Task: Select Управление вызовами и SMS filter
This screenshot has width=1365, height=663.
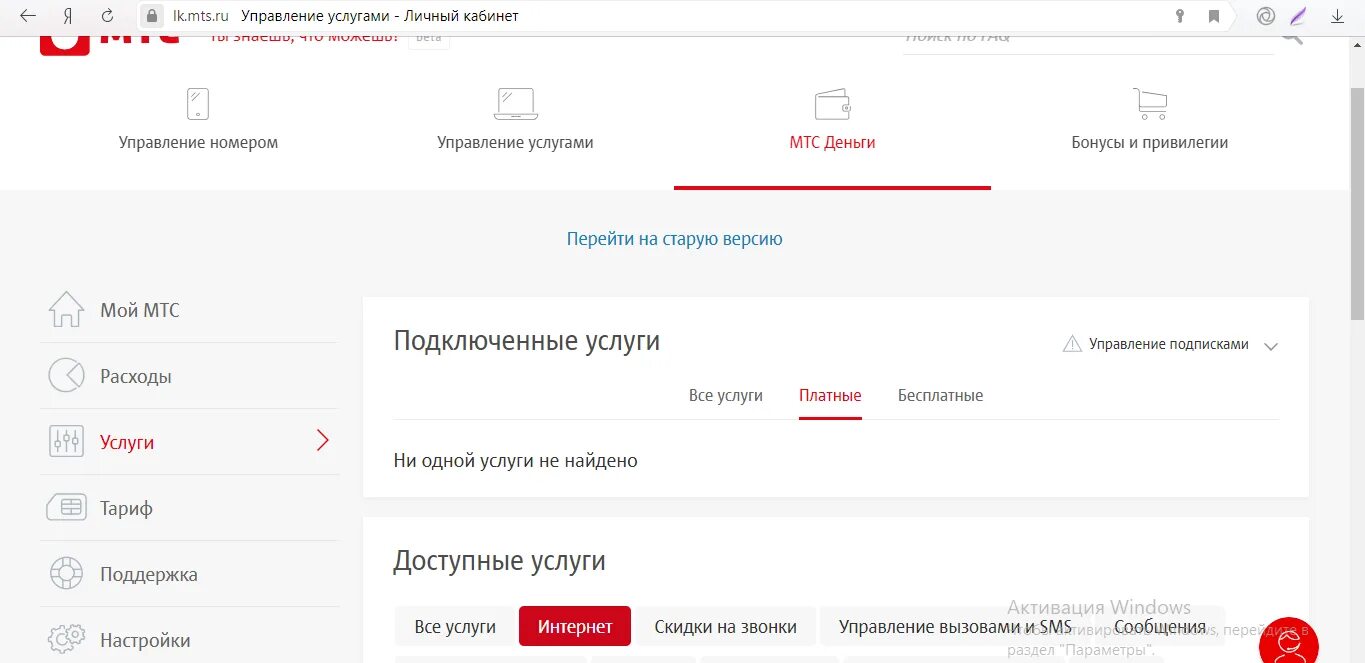Action: tap(955, 627)
